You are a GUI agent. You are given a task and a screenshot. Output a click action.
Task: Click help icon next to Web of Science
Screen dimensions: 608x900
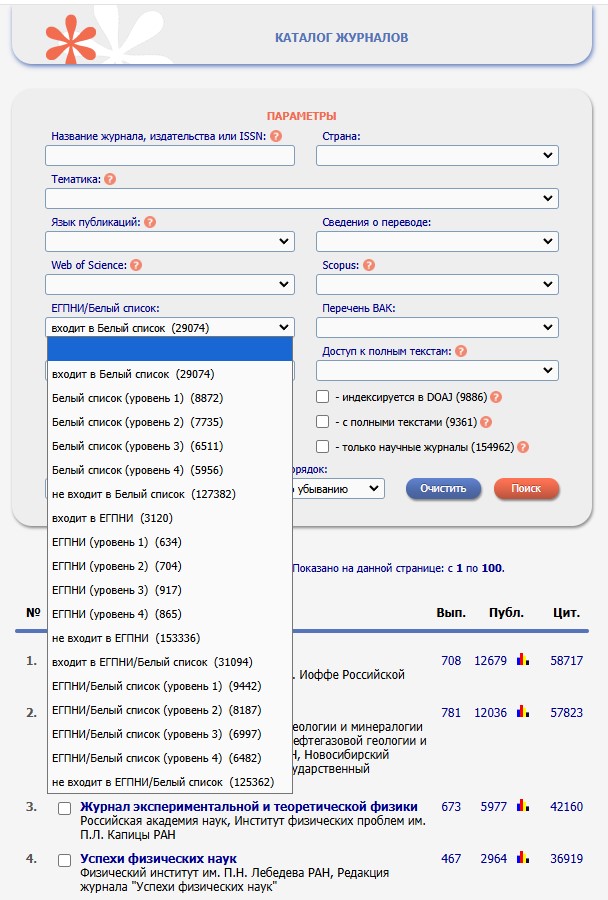[x=136, y=265]
